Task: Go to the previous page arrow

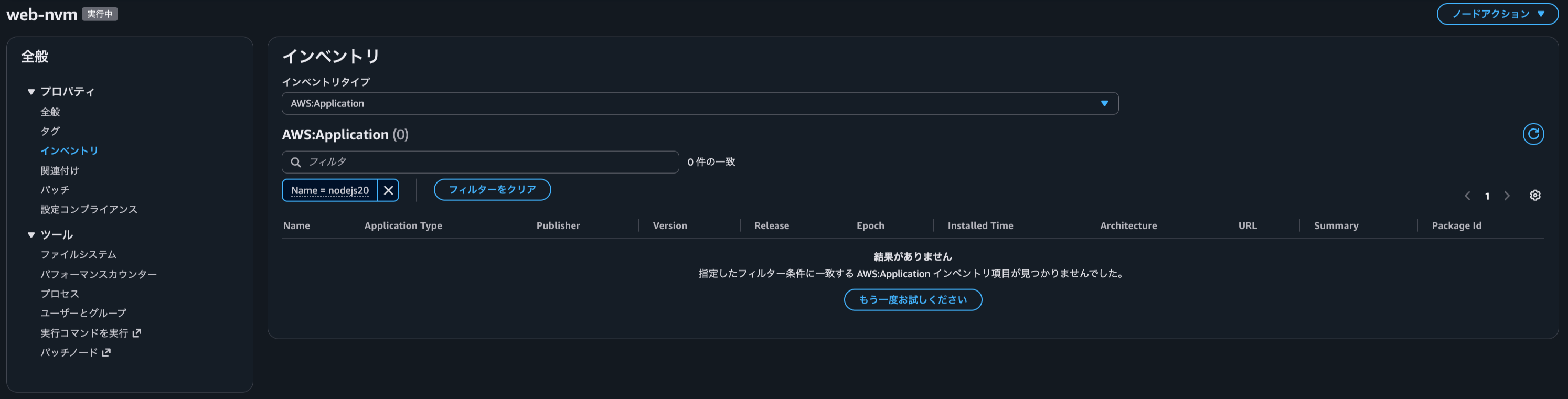Action: click(1468, 196)
